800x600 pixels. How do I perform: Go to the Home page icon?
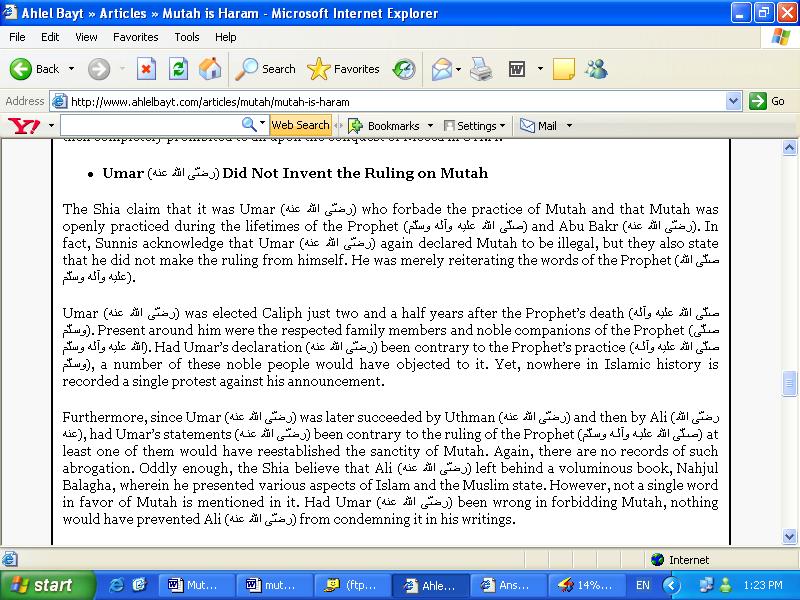(x=210, y=69)
